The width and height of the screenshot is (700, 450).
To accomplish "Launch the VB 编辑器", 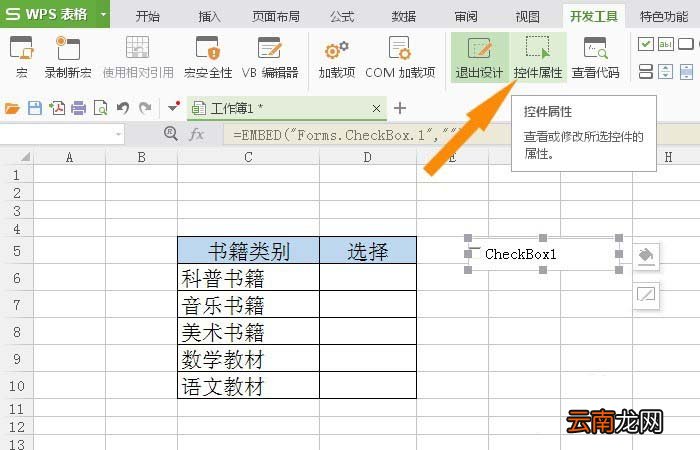I will tap(270, 57).
